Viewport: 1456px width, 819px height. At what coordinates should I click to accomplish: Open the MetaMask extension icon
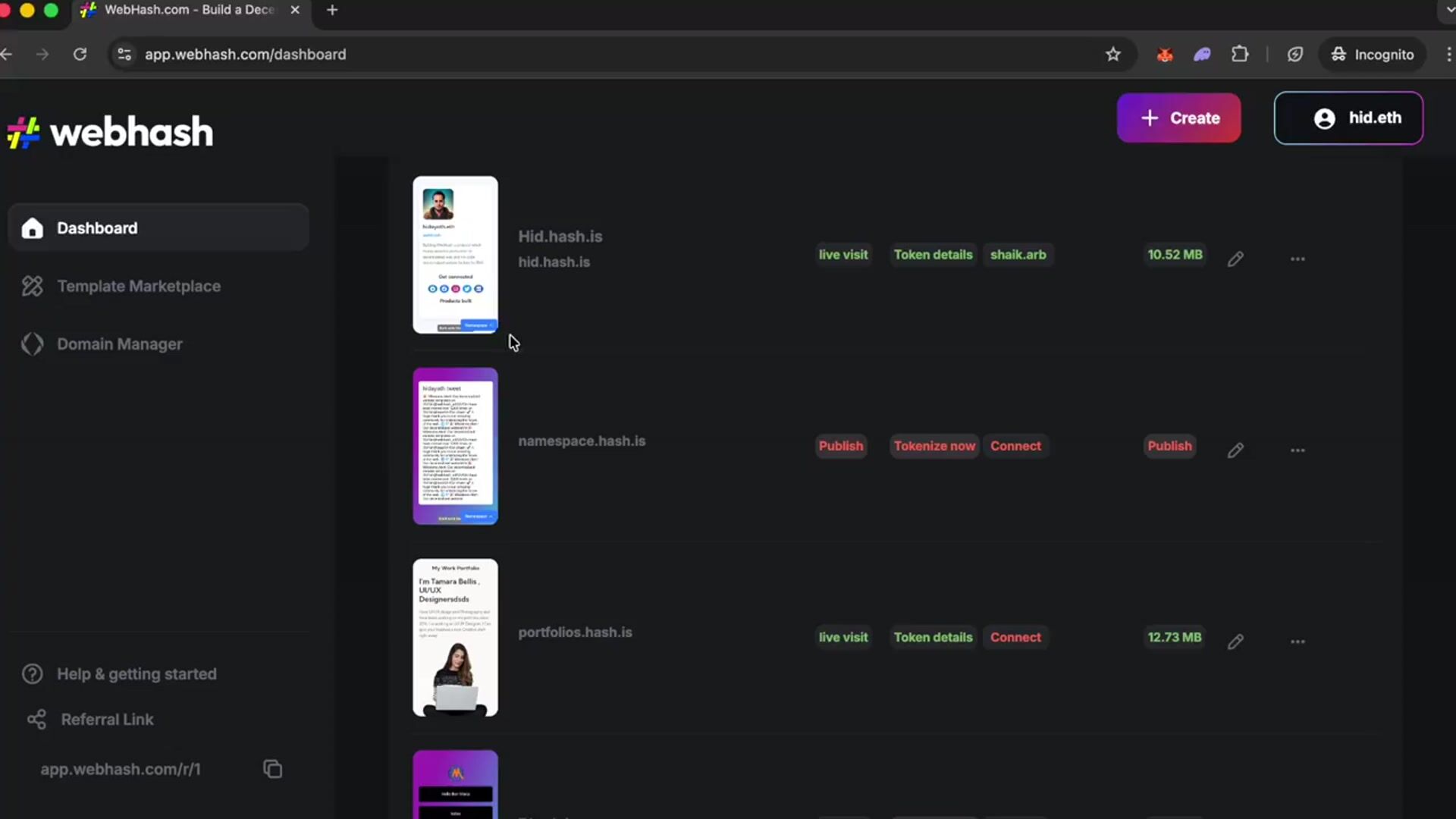tap(1165, 54)
